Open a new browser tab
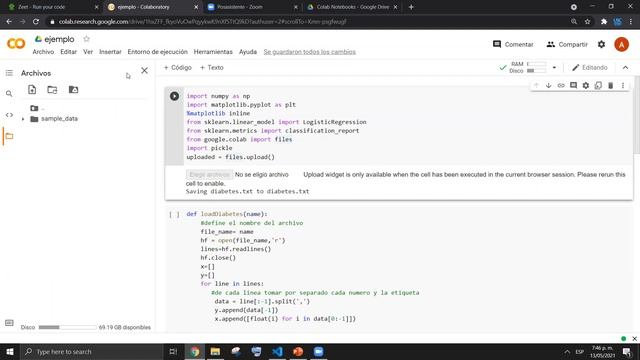 411,7
